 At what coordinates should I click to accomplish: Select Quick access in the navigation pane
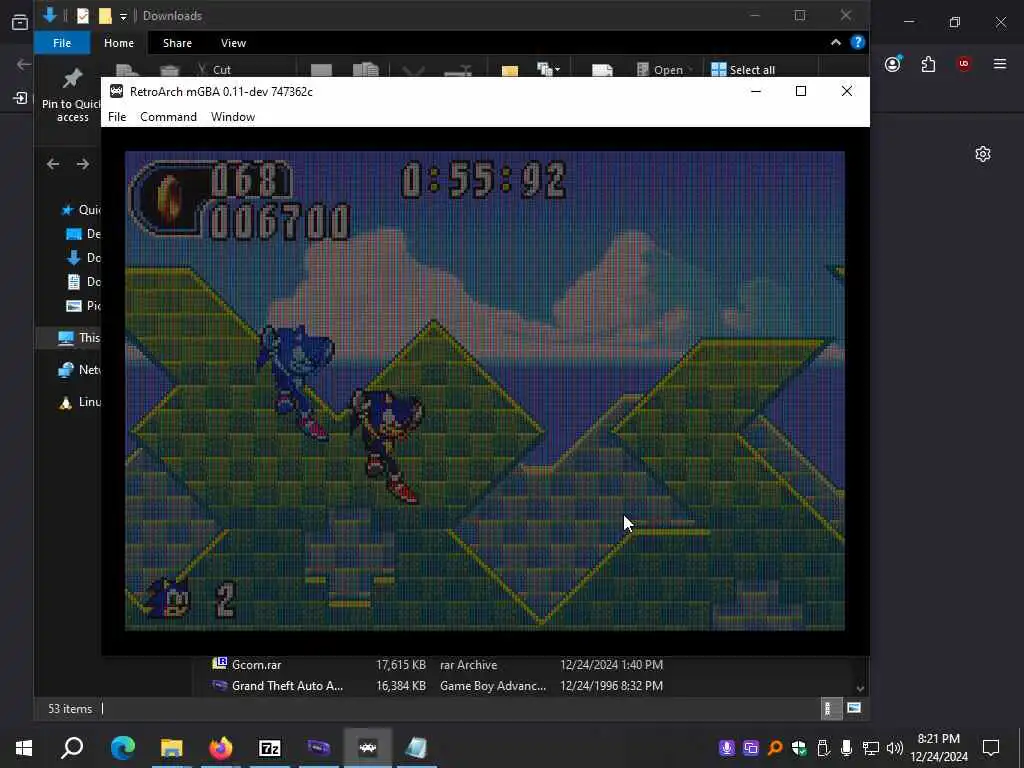click(80, 210)
